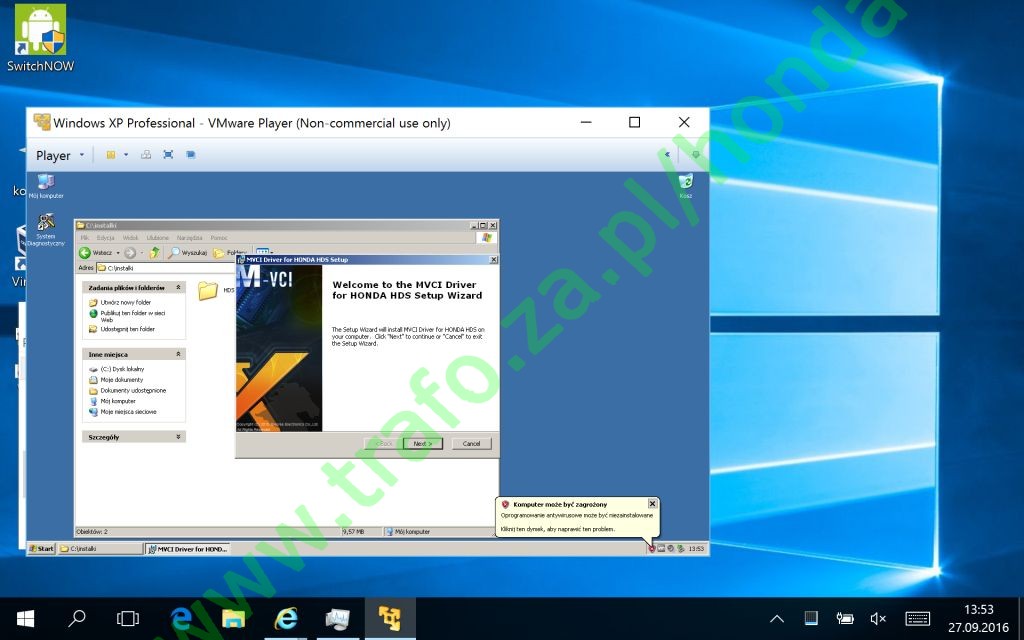The width and height of the screenshot is (1024, 640).
Task: Go up one folder level in Explorer
Action: pyautogui.click(x=154, y=253)
